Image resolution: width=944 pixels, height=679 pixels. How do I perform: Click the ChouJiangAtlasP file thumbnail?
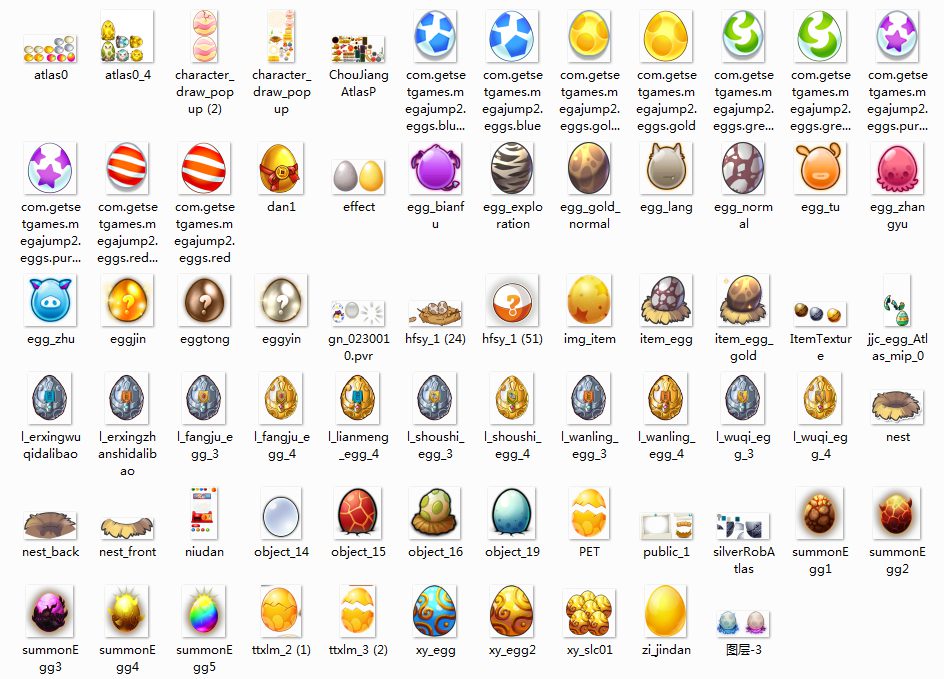tap(359, 48)
